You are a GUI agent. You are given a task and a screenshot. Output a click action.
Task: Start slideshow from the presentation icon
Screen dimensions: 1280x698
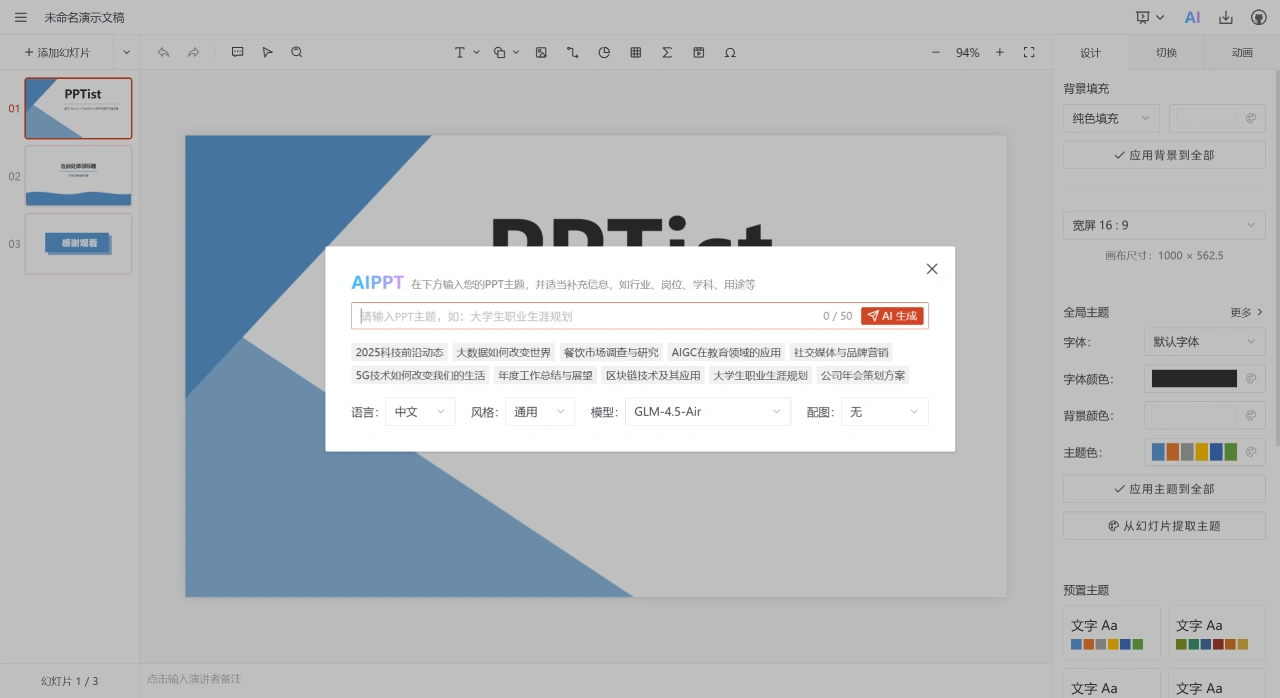(x=1143, y=17)
